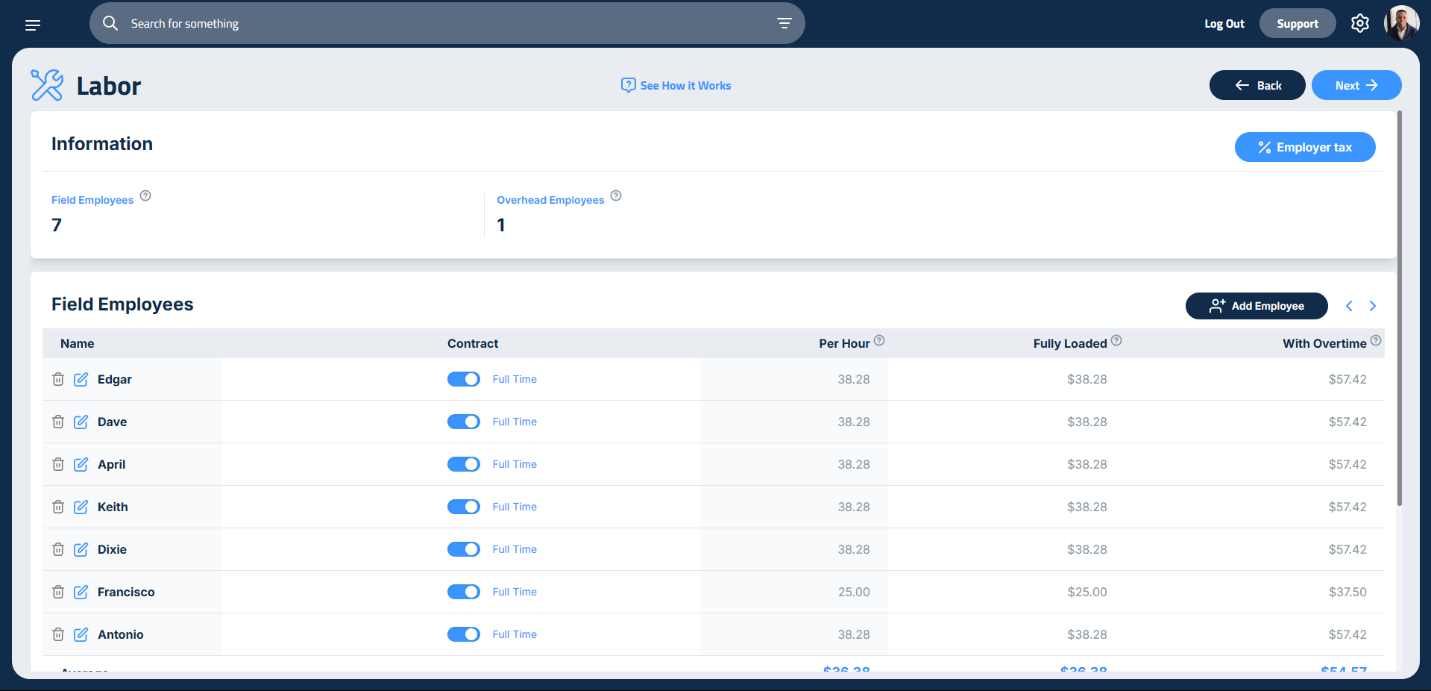Open the settings gear icon
Viewport: 1431px width, 691px height.
(1359, 23)
